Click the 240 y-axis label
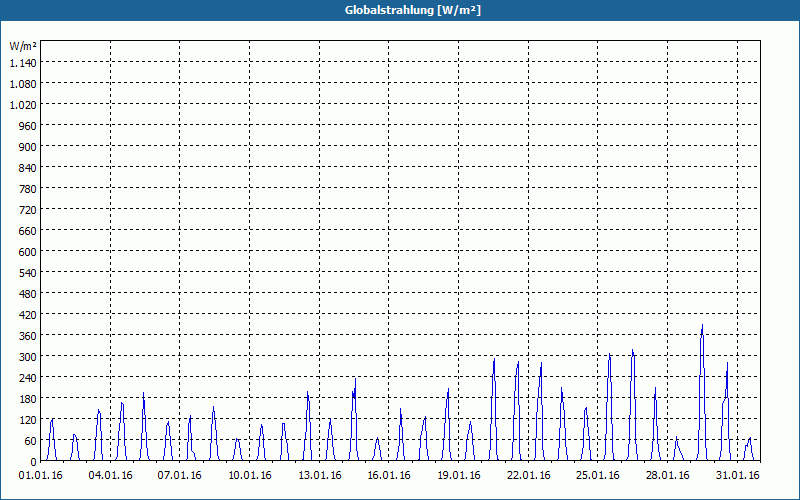Viewport: 800px width, 500px height. click(28, 378)
